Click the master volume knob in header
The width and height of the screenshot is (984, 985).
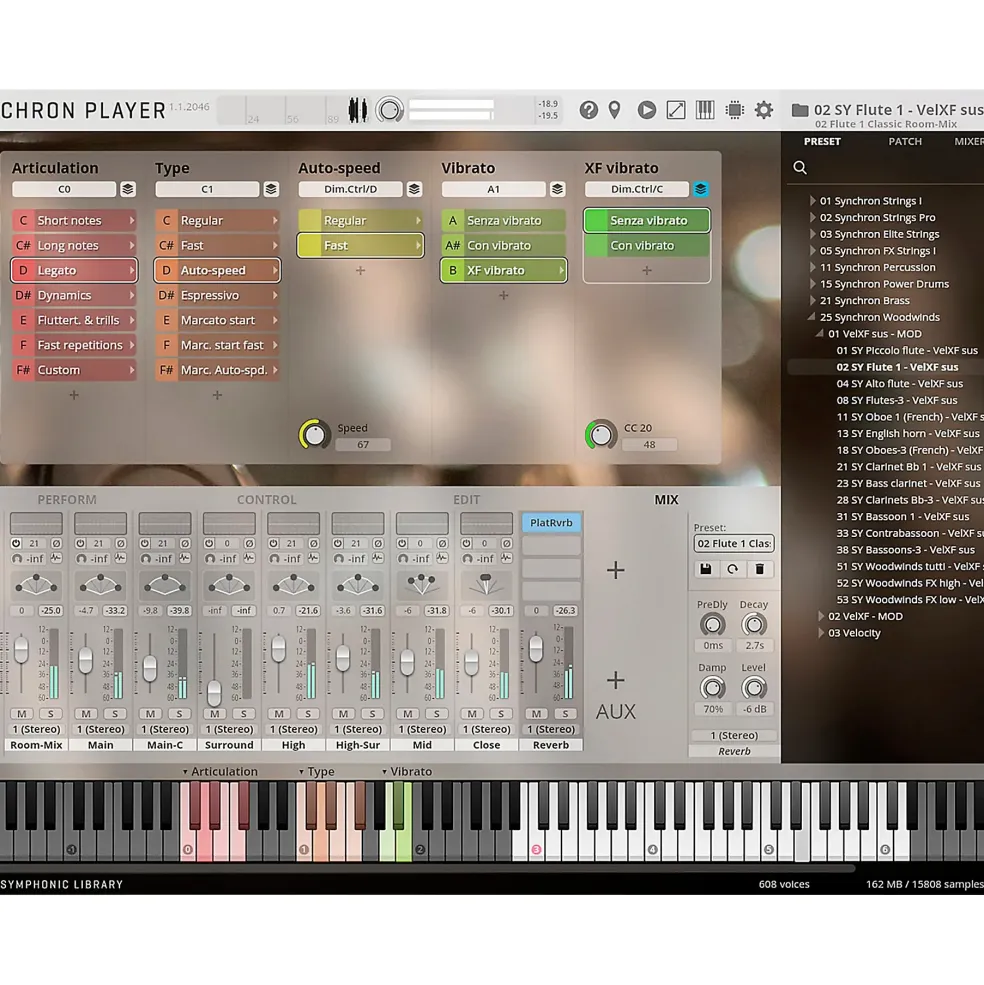pyautogui.click(x=390, y=111)
